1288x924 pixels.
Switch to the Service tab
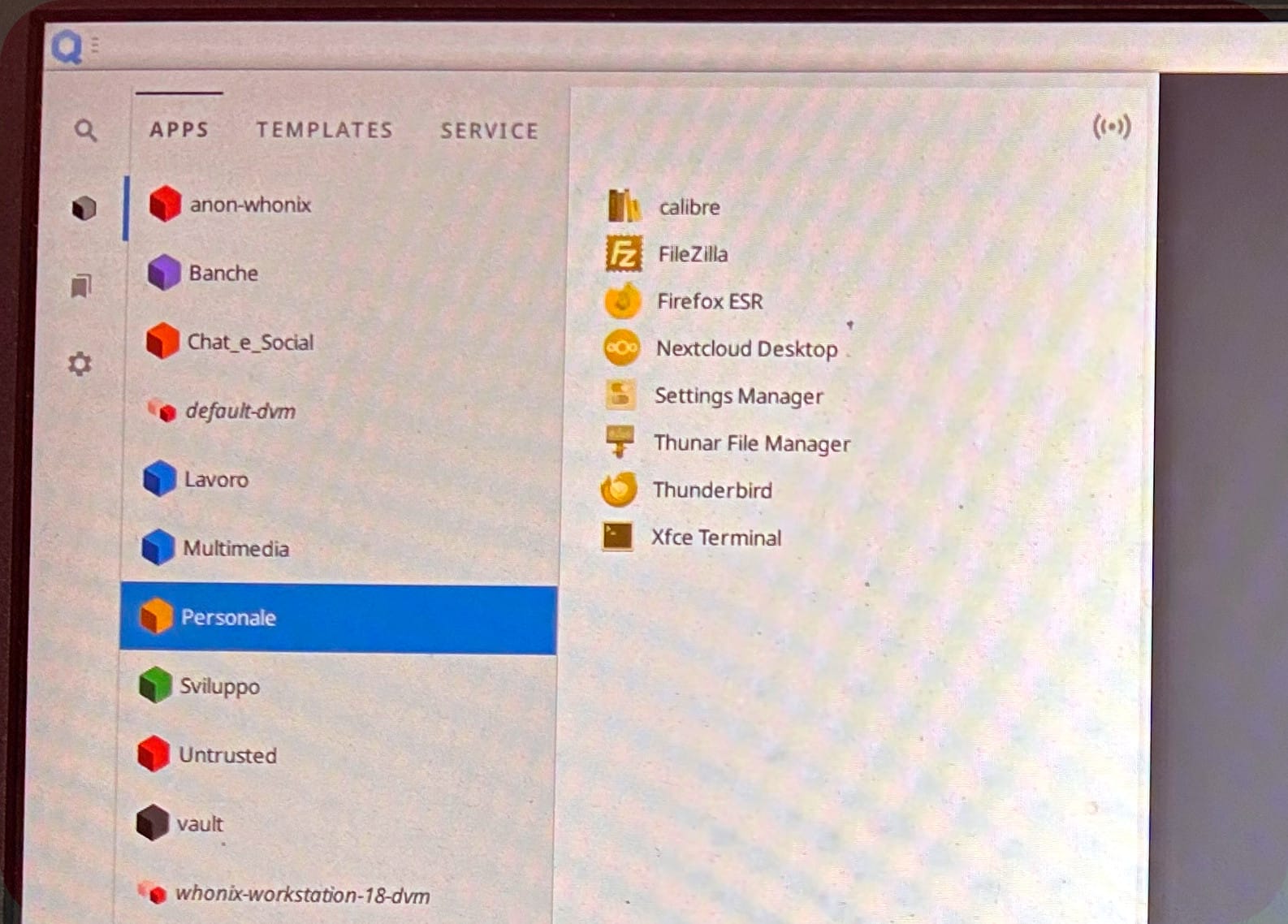pyautogui.click(x=489, y=131)
